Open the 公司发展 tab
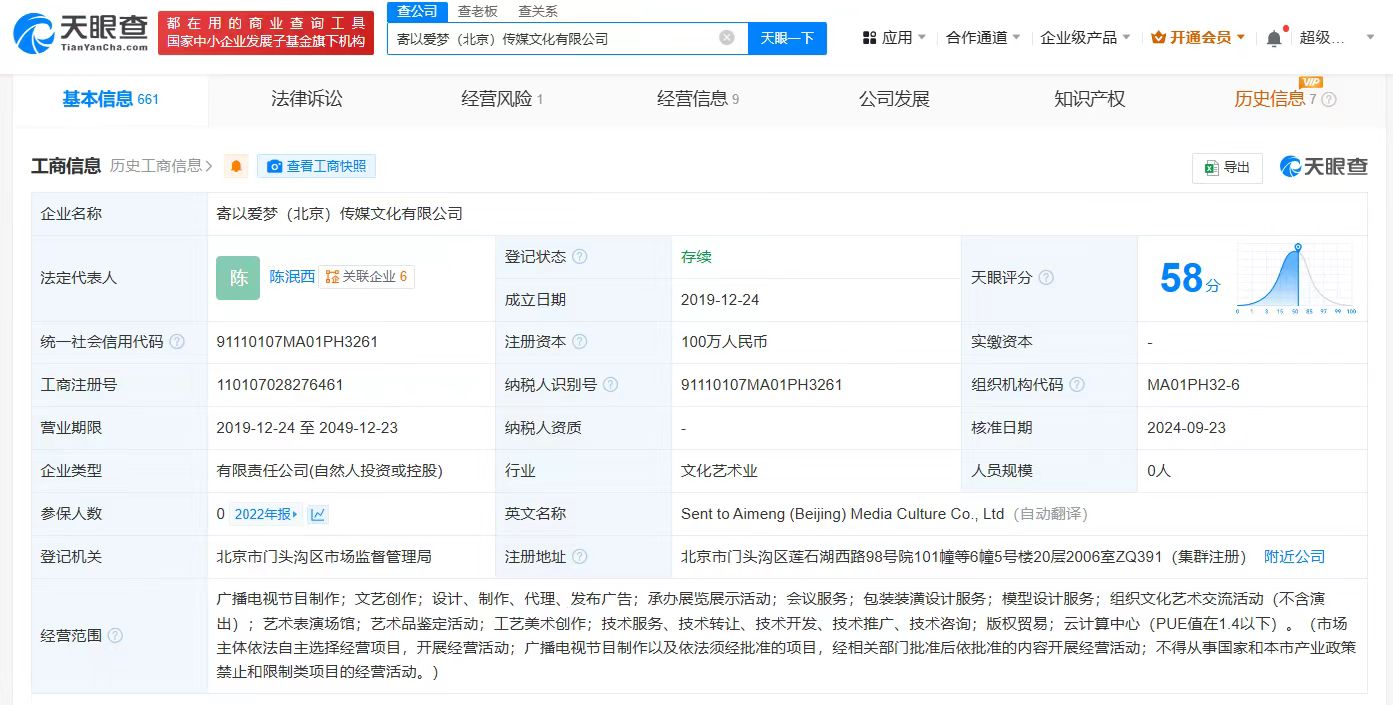Viewport: 1393px width, 705px height. 894,99
